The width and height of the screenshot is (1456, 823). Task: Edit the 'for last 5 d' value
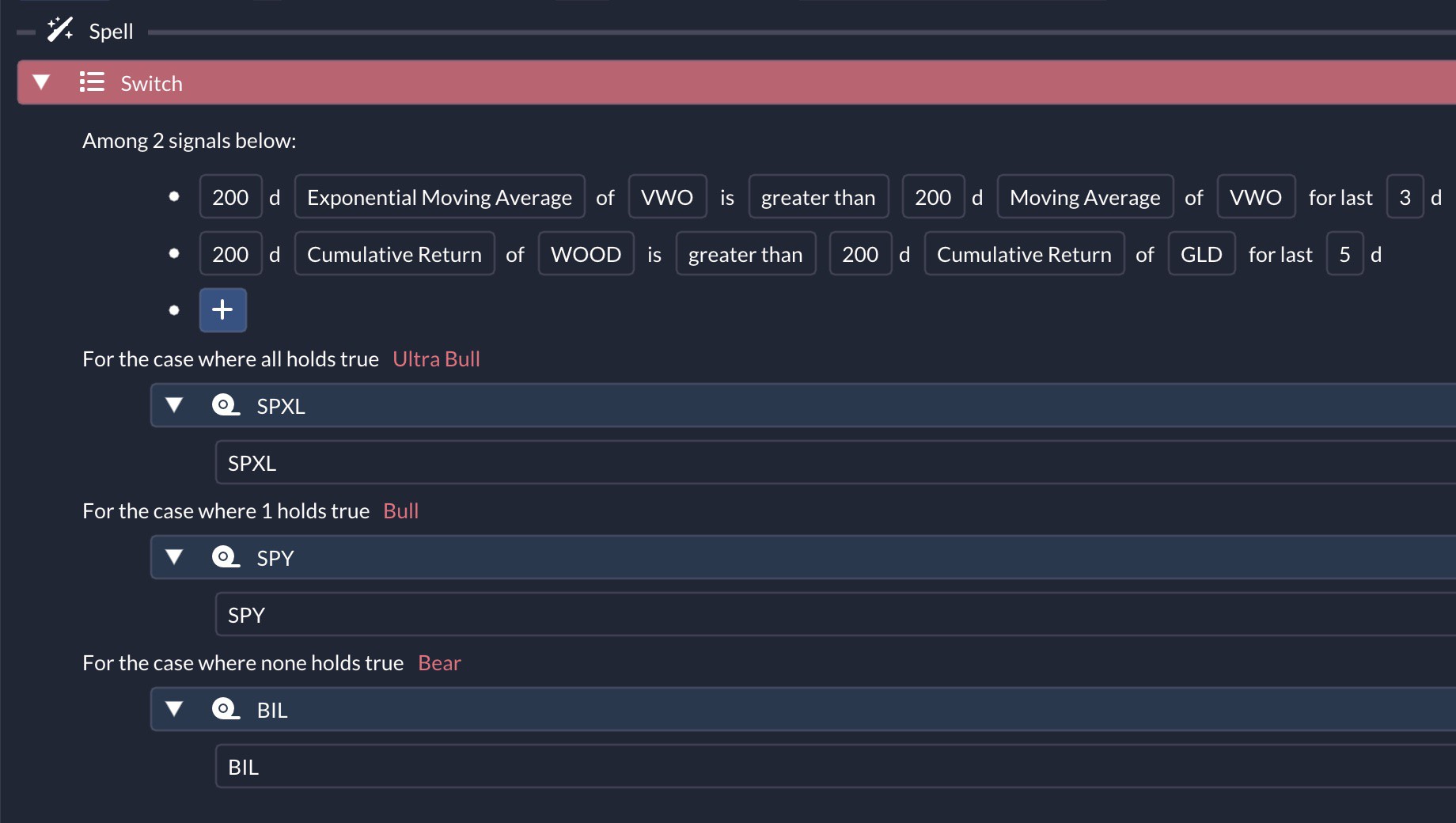click(1344, 253)
